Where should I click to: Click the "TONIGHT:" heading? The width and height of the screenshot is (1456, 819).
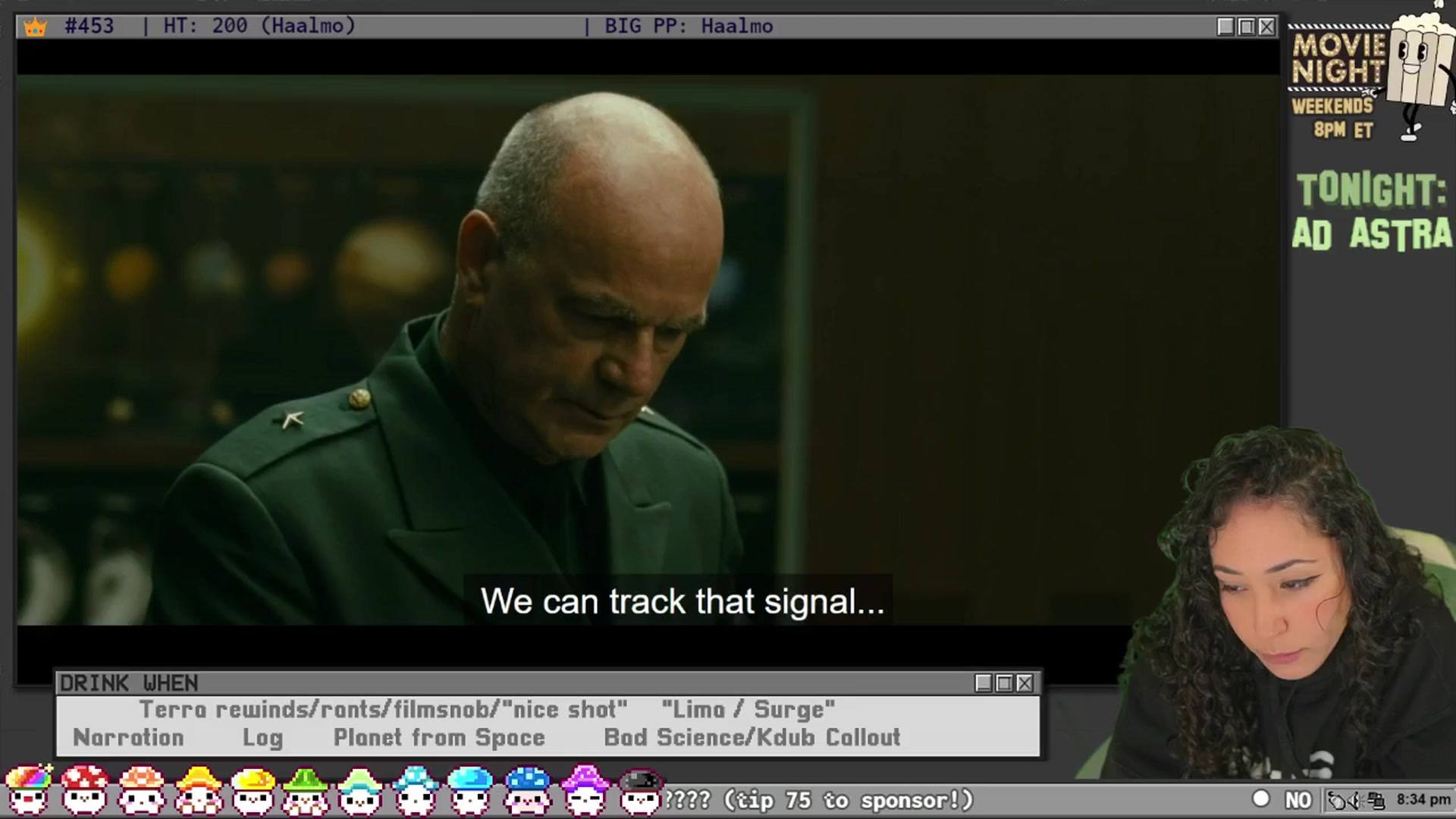(x=1372, y=190)
